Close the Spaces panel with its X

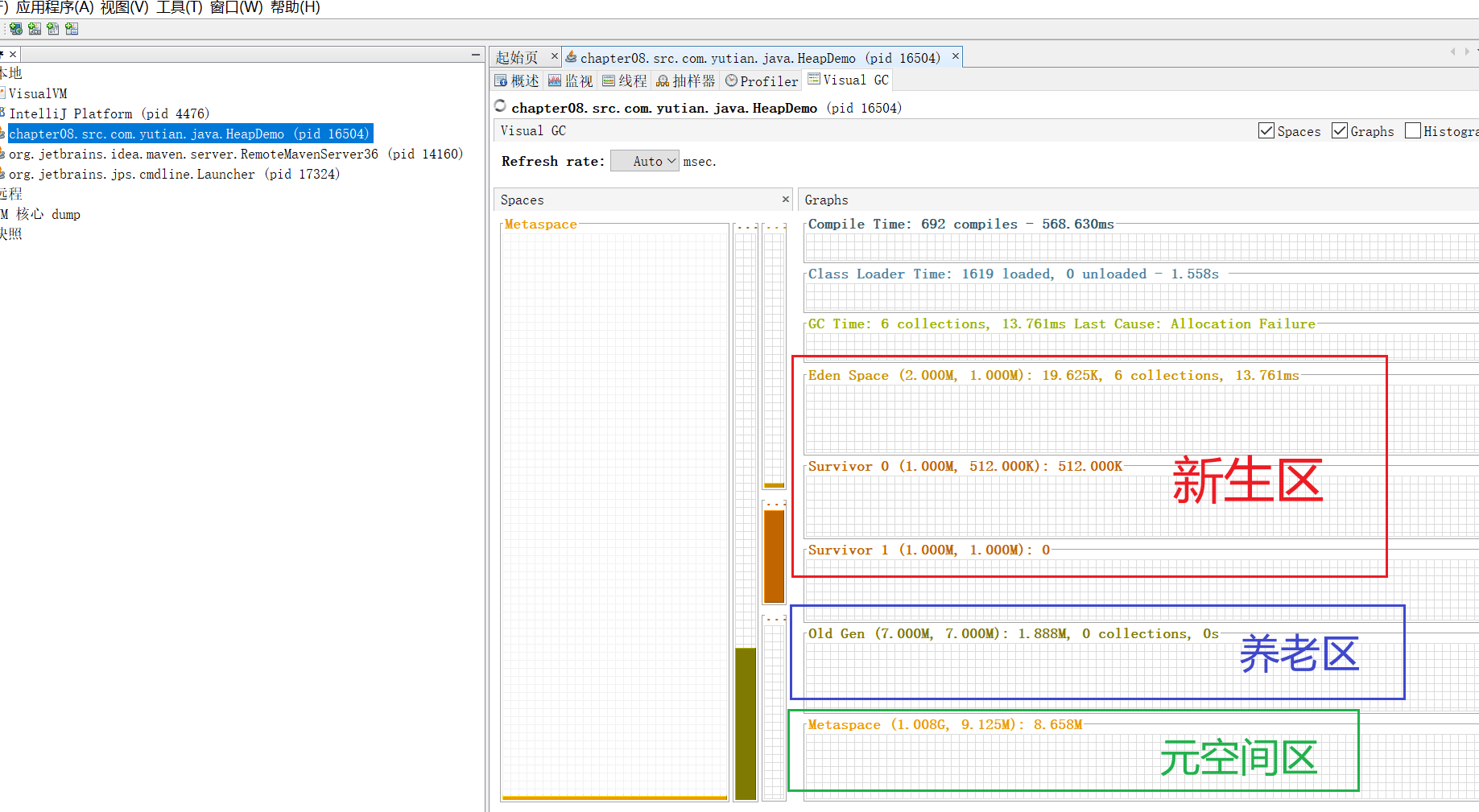pyautogui.click(x=786, y=200)
